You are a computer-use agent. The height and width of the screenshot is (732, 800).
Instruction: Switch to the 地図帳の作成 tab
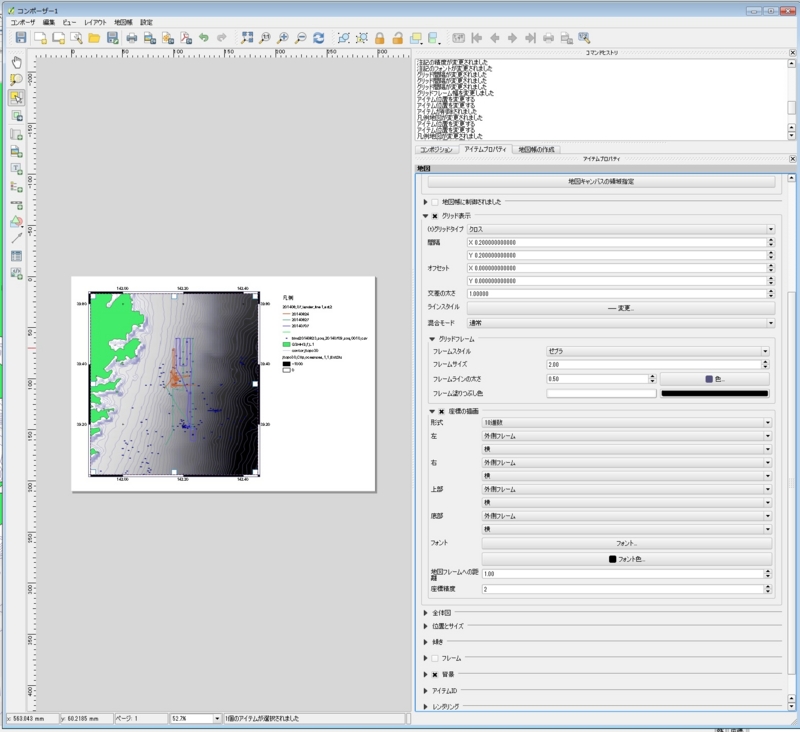pyautogui.click(x=536, y=149)
